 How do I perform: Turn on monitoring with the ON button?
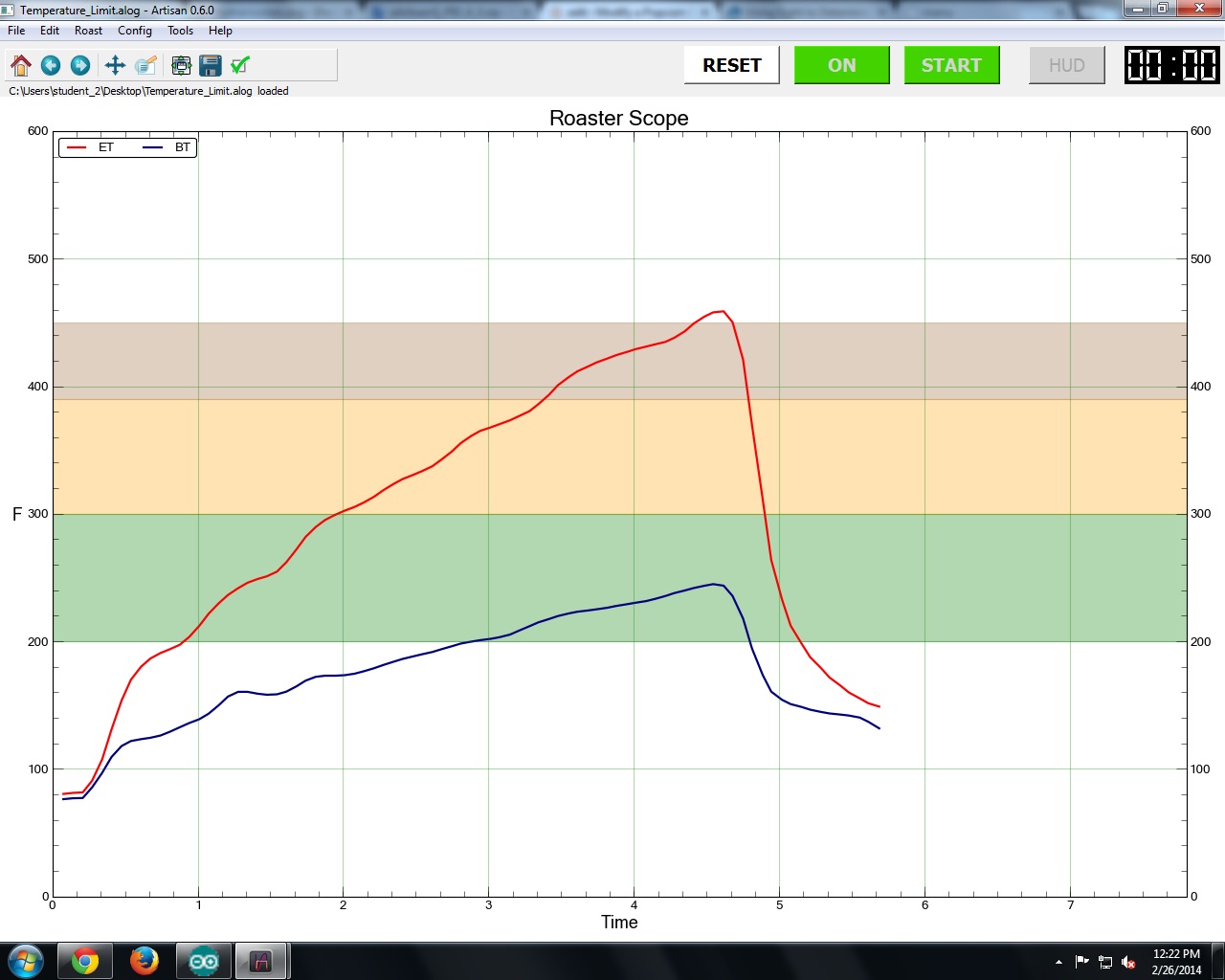click(842, 65)
